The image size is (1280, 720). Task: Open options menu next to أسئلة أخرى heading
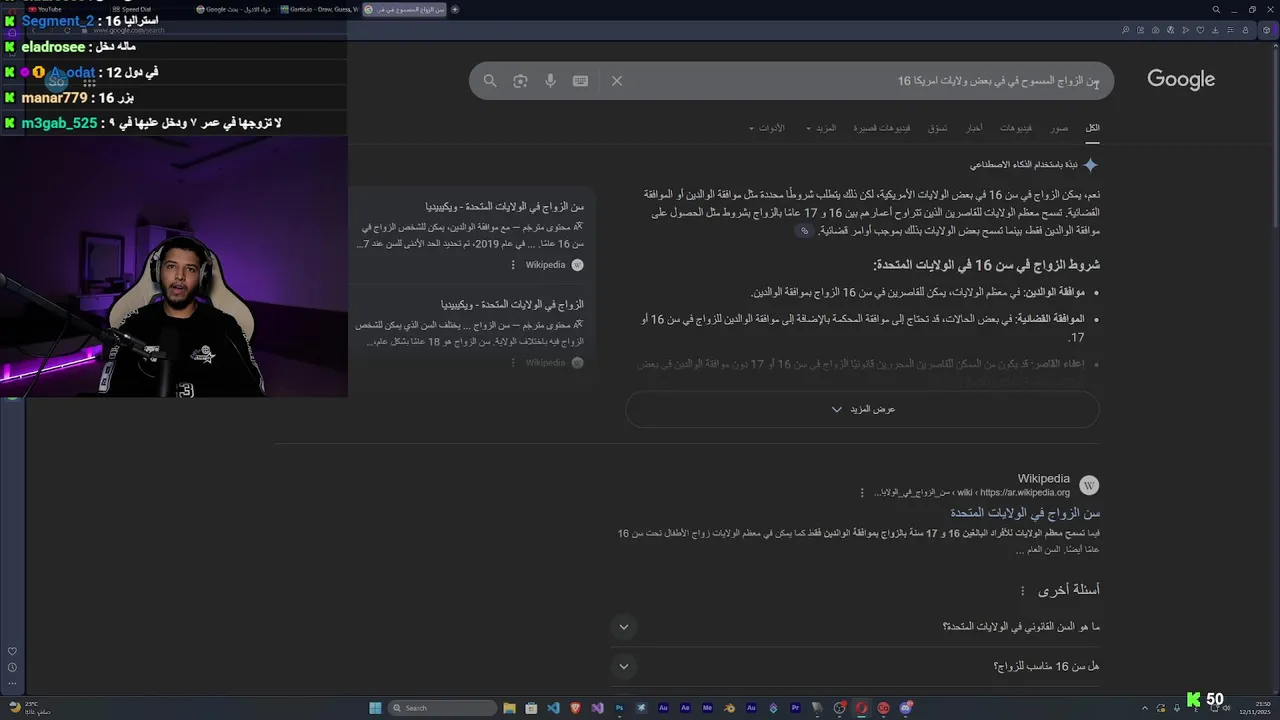(1022, 591)
